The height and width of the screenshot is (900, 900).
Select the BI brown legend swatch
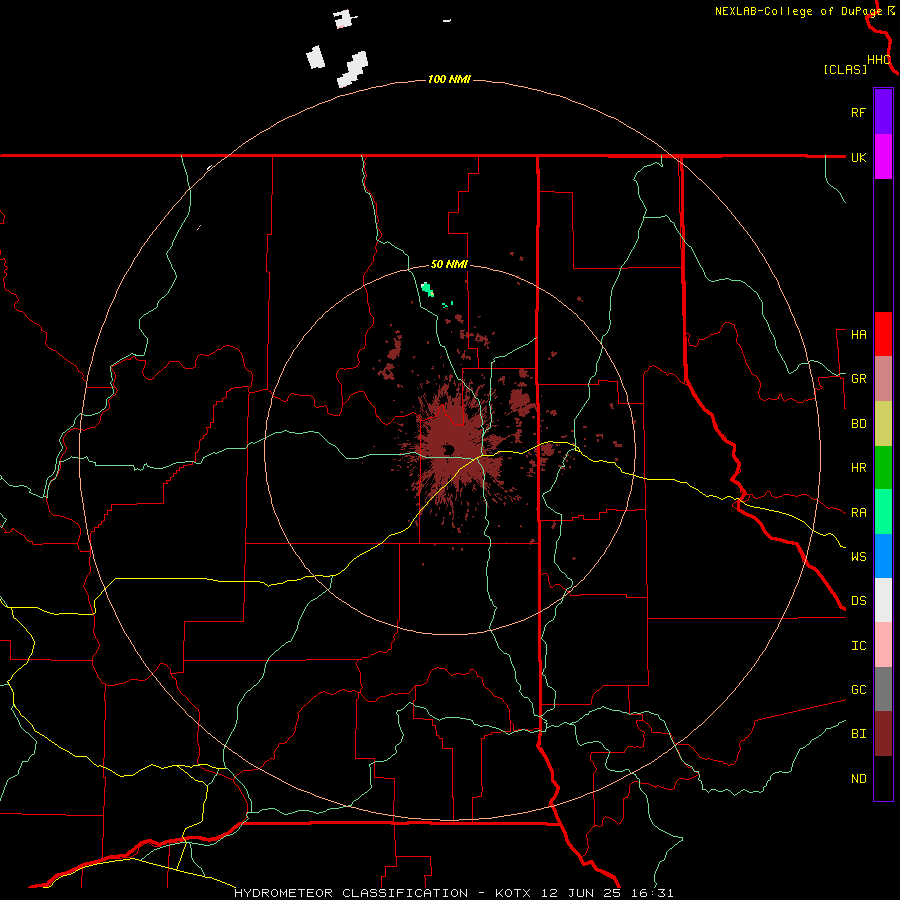click(883, 734)
